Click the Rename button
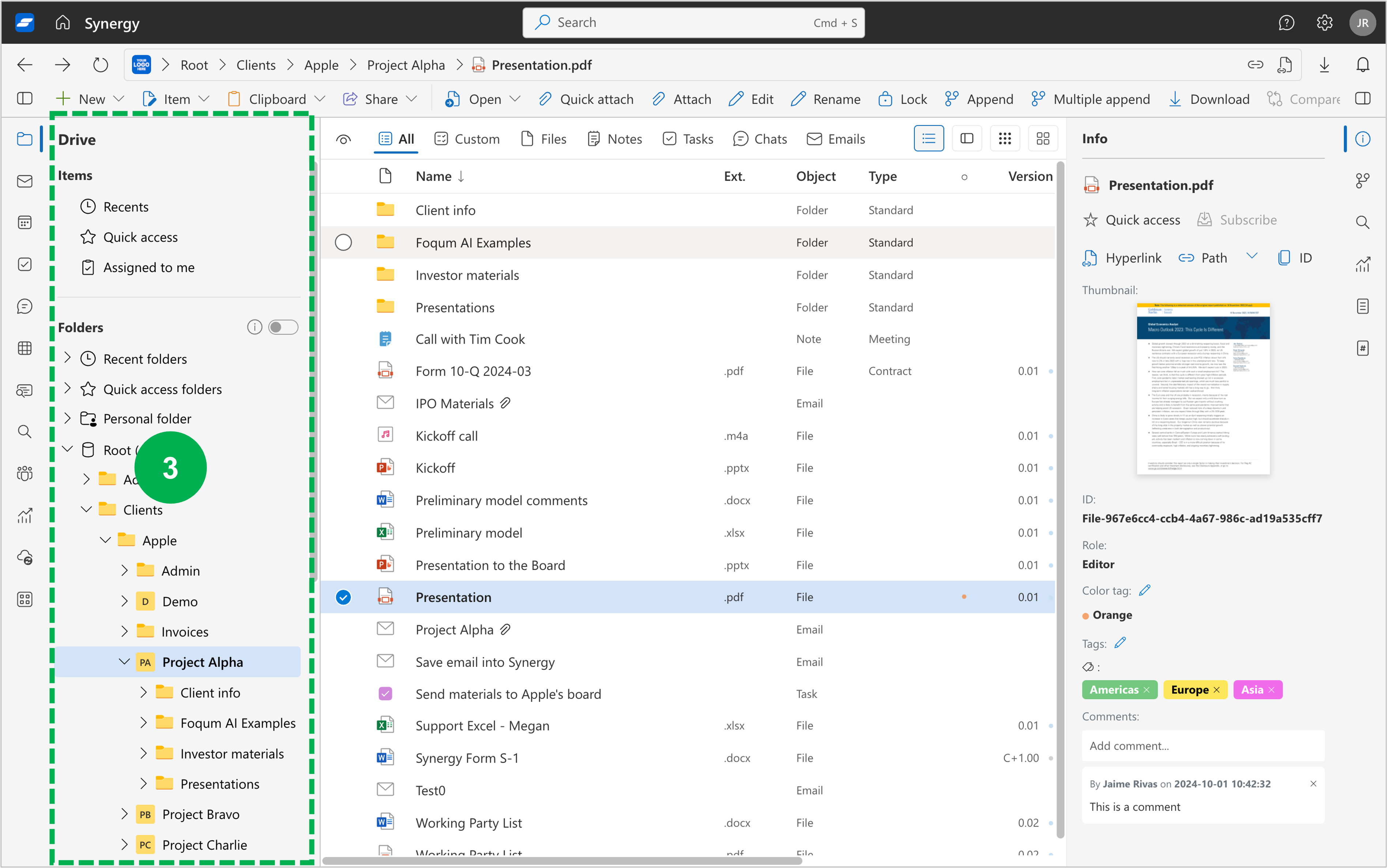 (825, 99)
